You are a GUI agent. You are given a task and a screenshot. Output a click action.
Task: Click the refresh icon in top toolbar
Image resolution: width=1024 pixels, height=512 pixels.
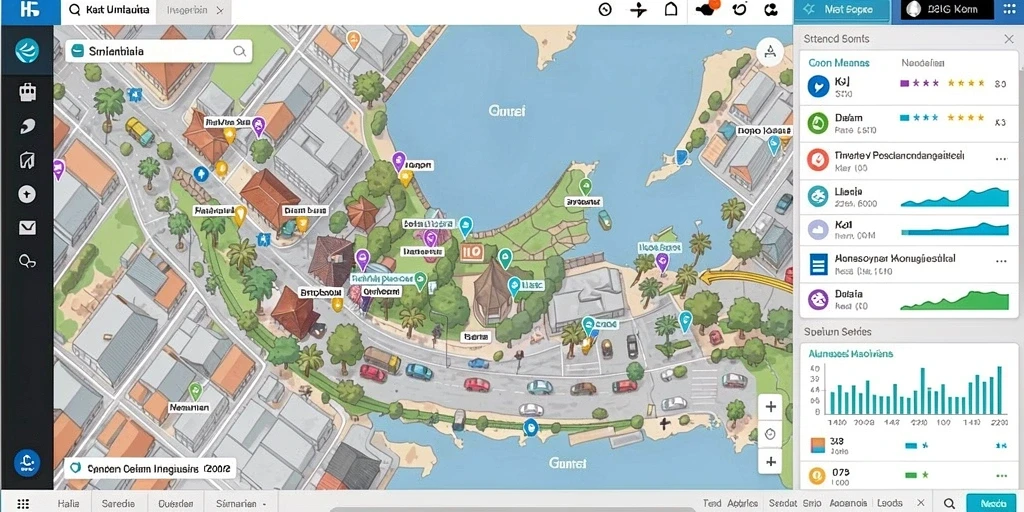pos(739,10)
